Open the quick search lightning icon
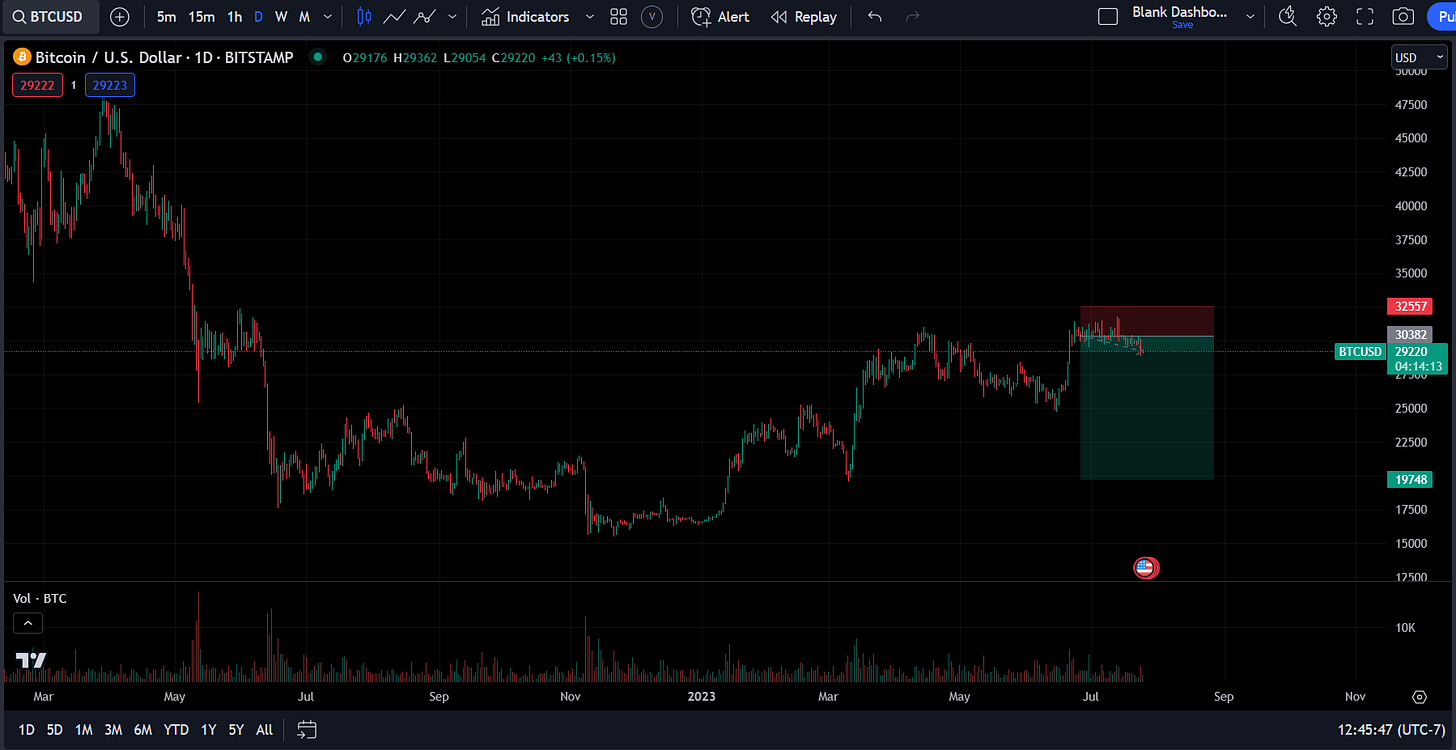The height and width of the screenshot is (750, 1456). pos(1288,17)
